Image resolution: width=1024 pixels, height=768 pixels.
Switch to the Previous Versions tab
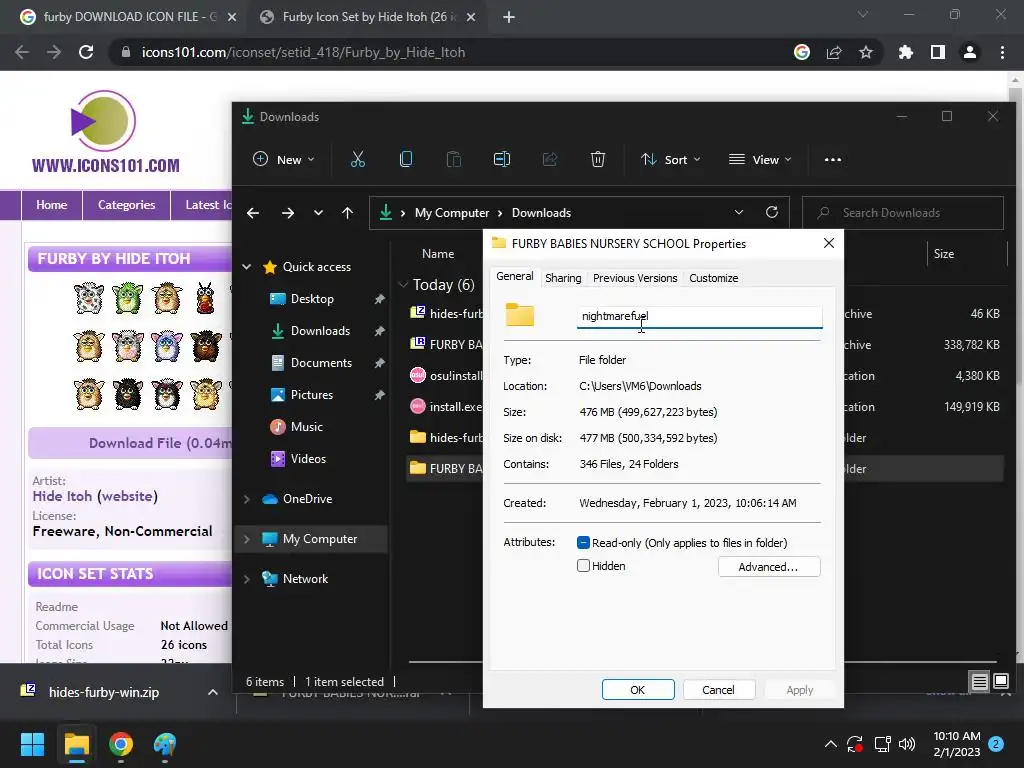click(635, 278)
